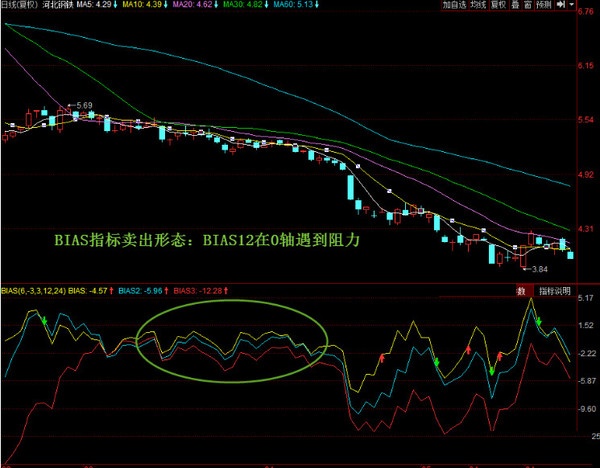Click the 6.15 price axis value

coord(585,65)
